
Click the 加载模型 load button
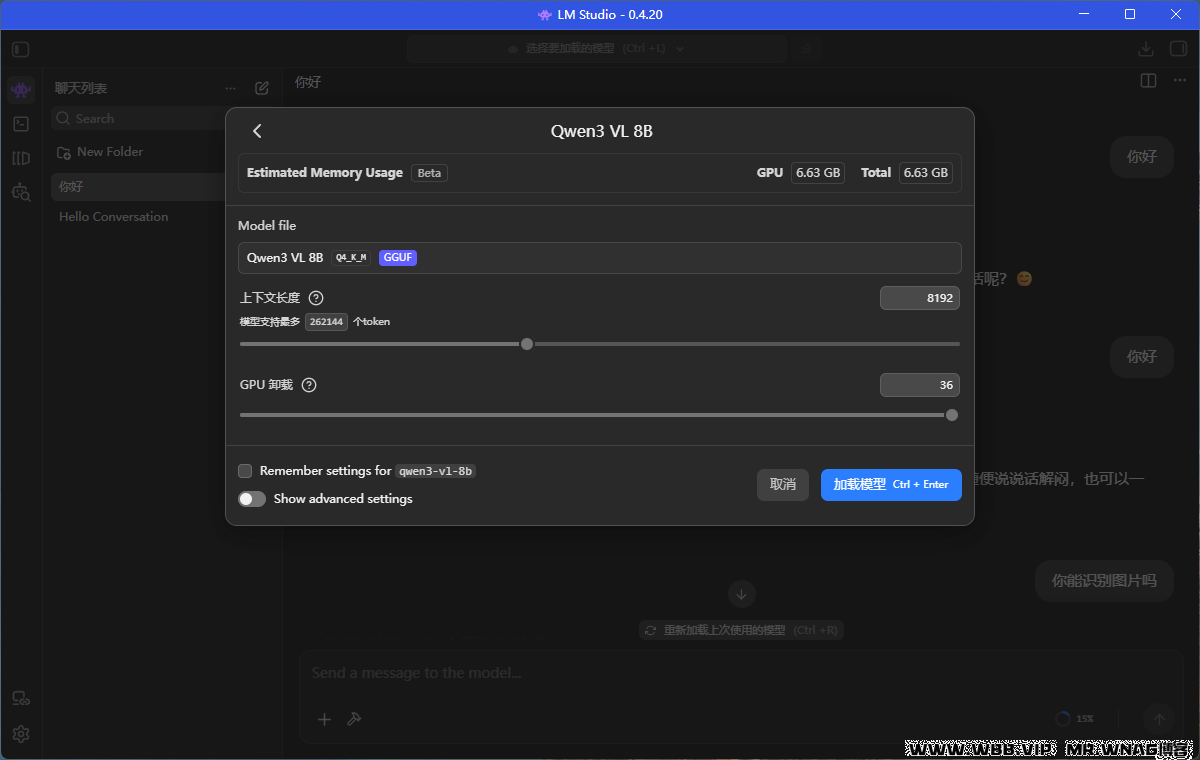[891, 485]
